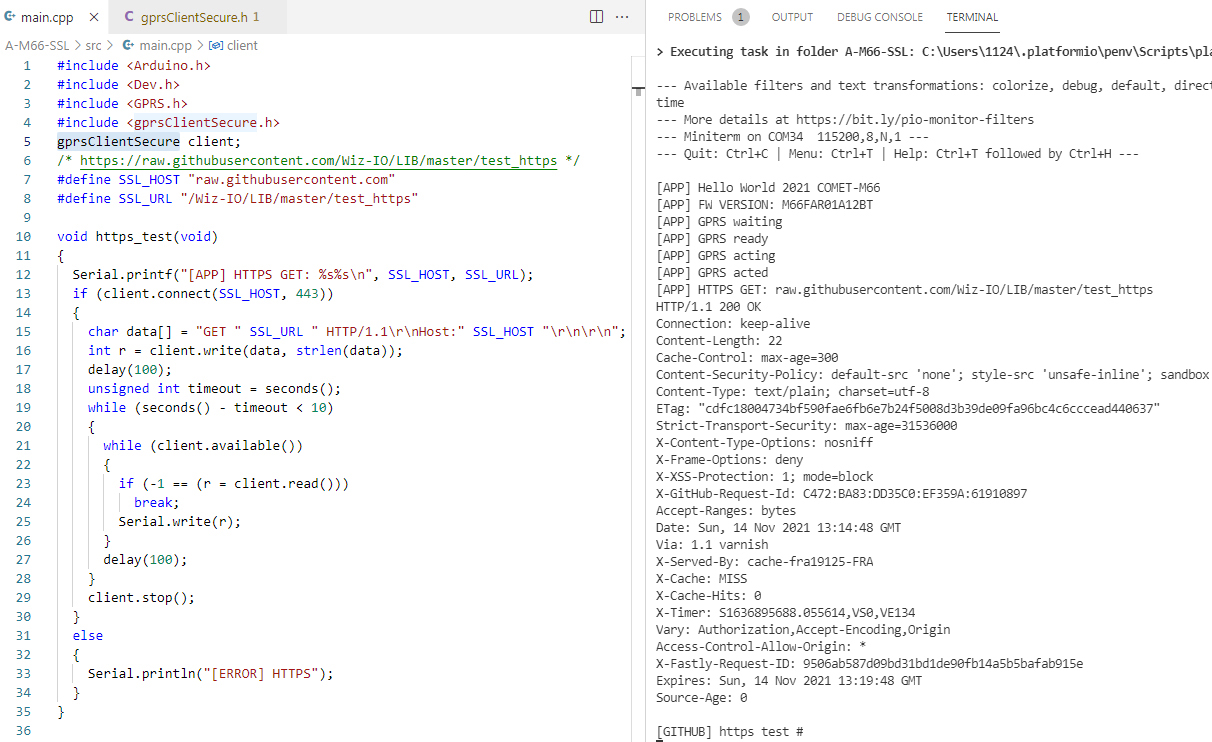Close the main.cpp tab
Viewport: 1212px width, 742px height.
(94, 17)
